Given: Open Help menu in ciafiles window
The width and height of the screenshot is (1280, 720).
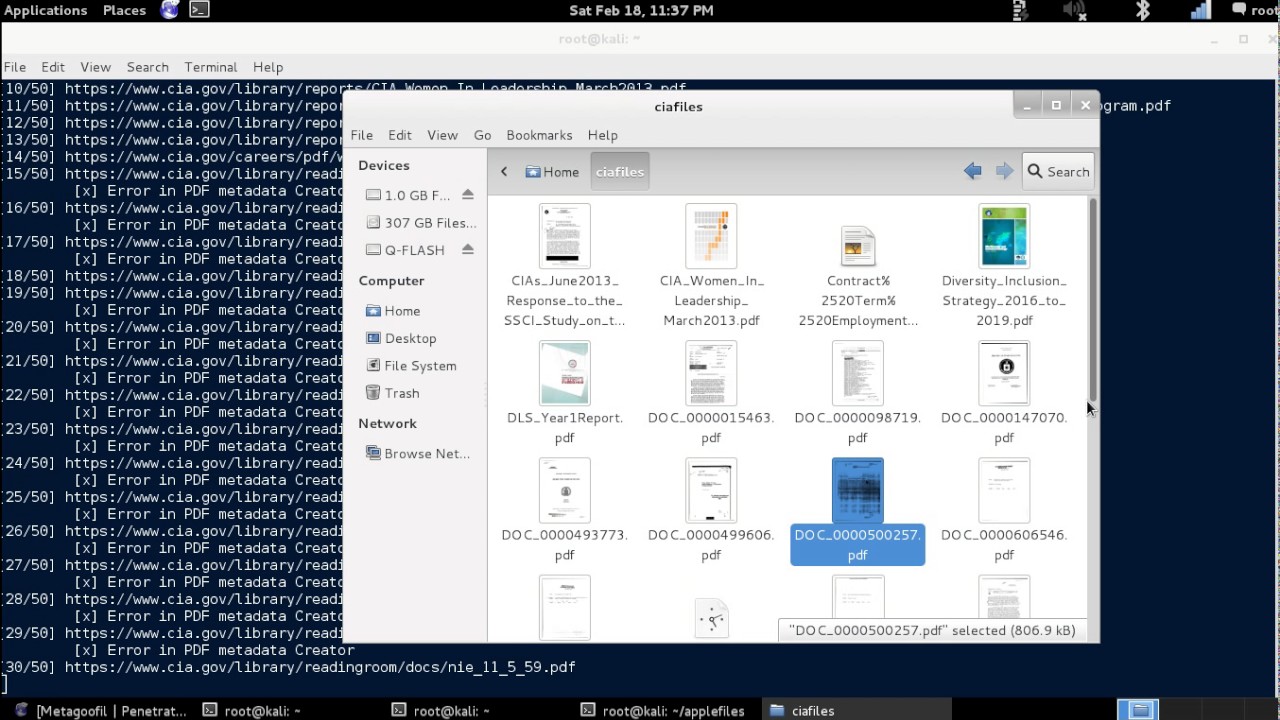Looking at the screenshot, I should (602, 135).
